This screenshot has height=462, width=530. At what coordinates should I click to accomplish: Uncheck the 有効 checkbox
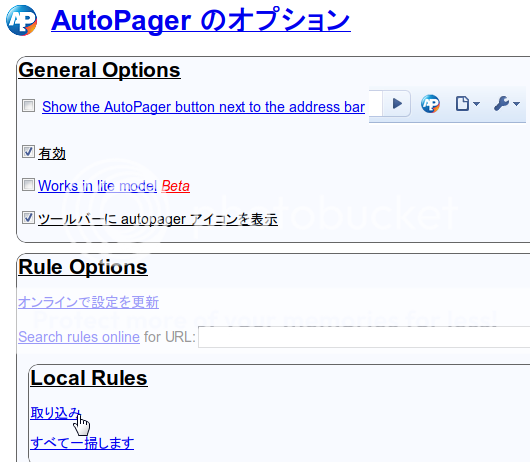(x=28, y=152)
